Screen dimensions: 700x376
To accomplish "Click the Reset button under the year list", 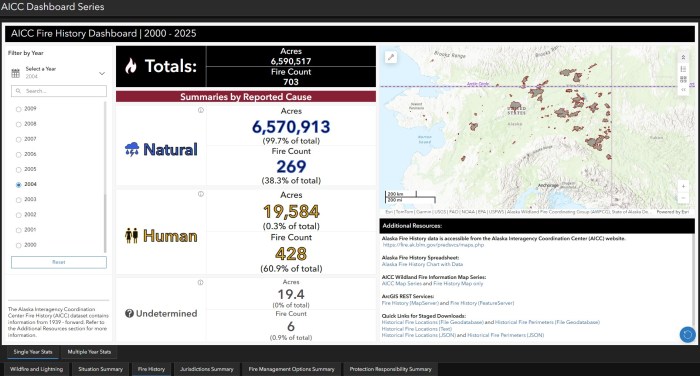I will [59, 262].
